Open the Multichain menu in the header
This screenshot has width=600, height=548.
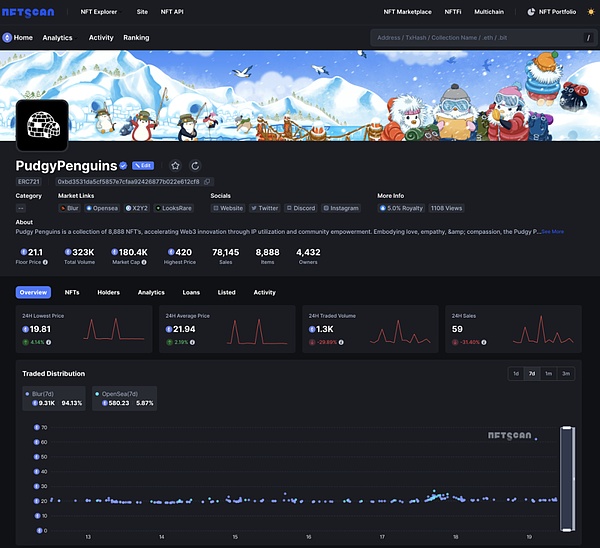click(489, 12)
